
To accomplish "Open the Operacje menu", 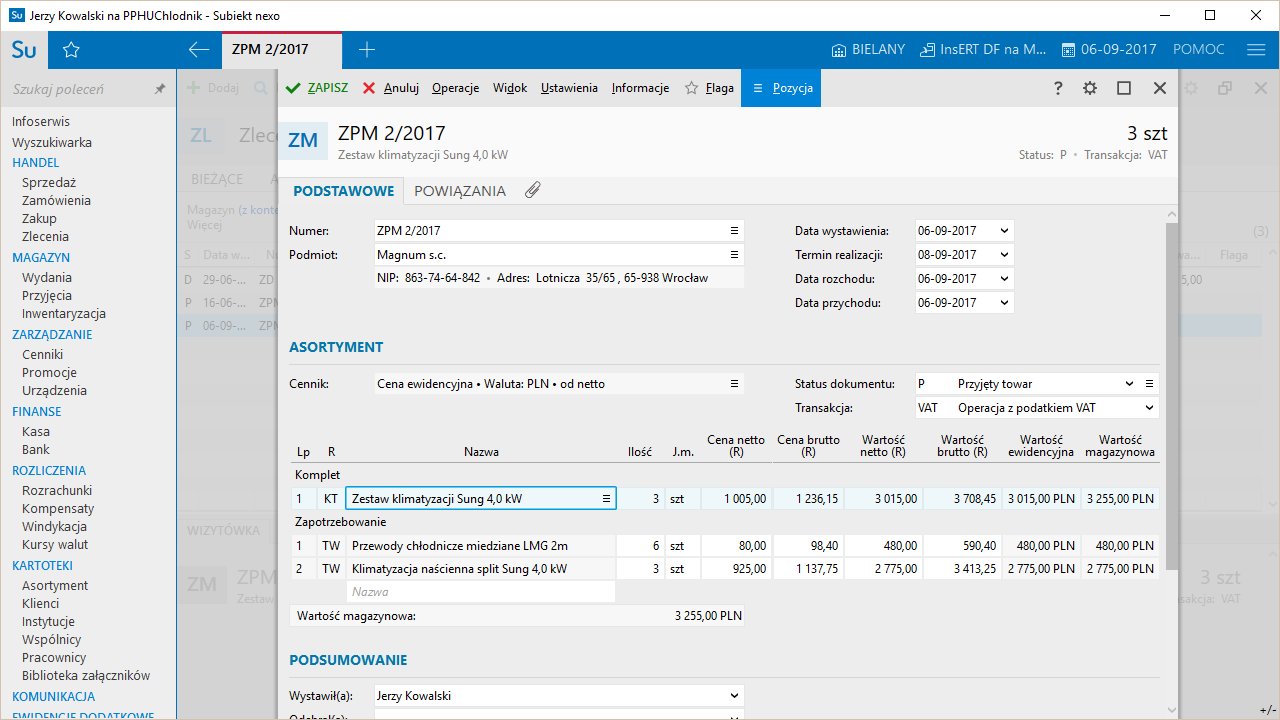I will [455, 88].
